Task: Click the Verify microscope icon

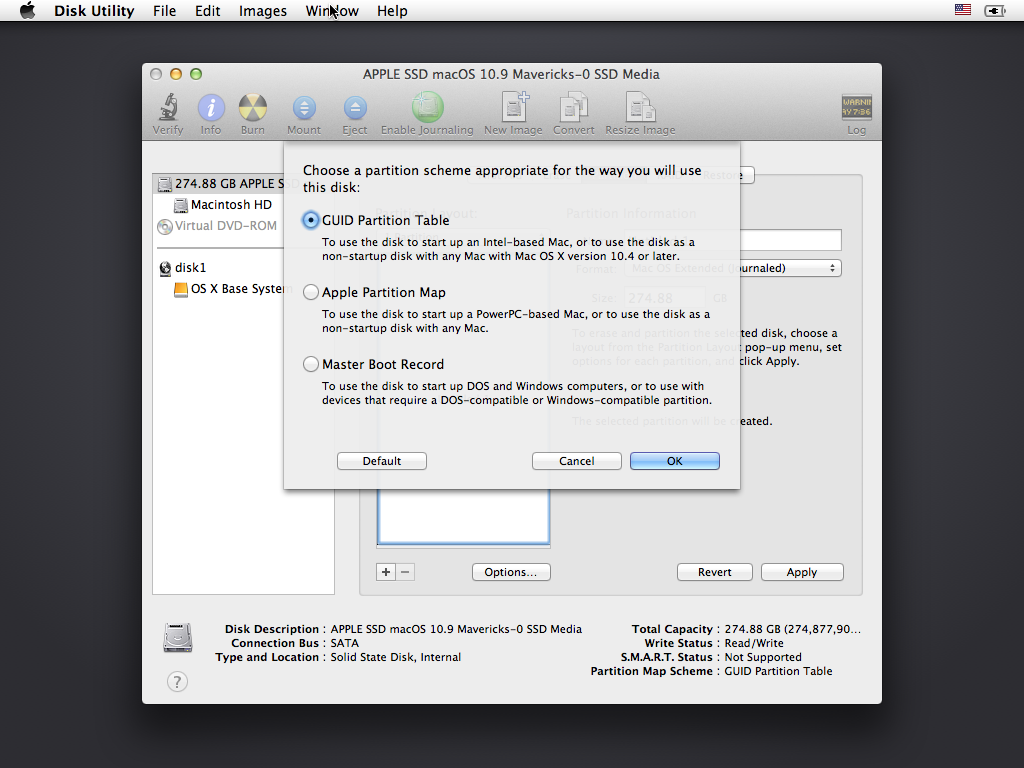Action: (x=168, y=108)
